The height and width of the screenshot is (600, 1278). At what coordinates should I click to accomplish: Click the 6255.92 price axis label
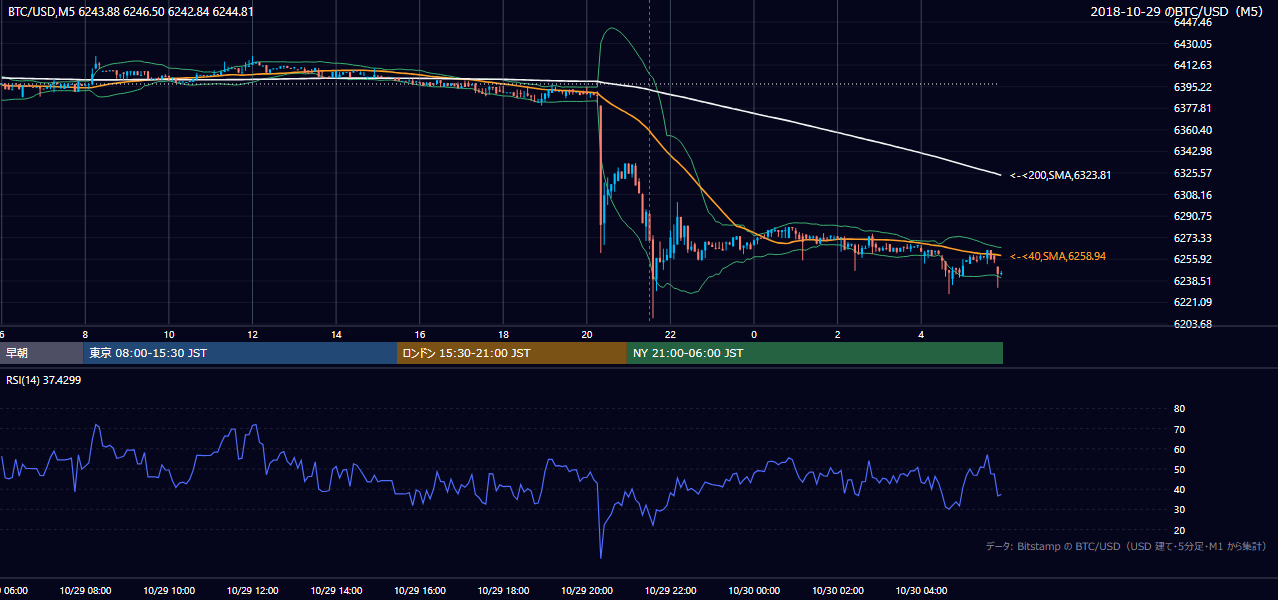click(x=1193, y=259)
